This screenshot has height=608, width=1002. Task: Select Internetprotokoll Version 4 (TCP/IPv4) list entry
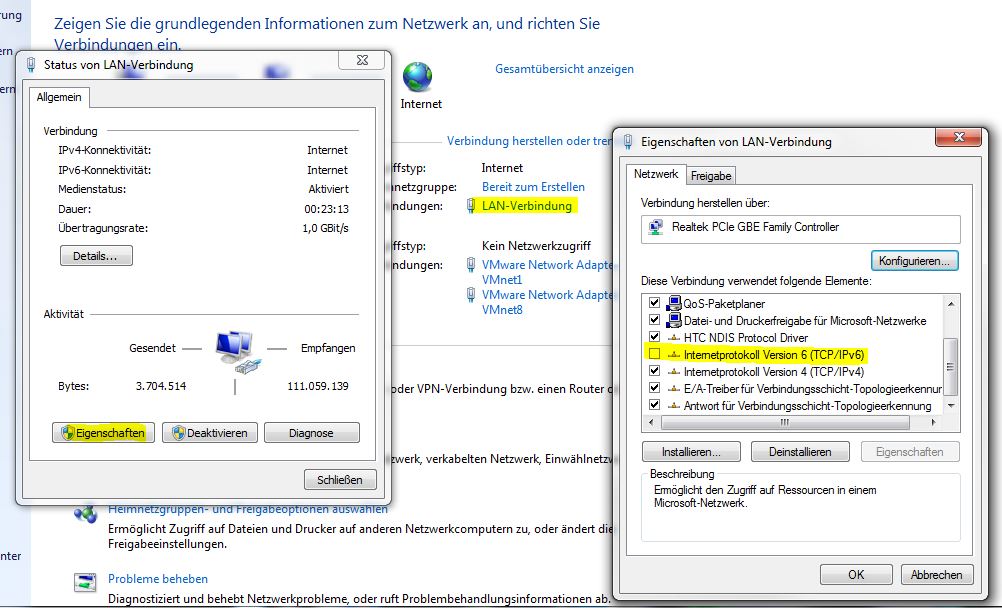(x=774, y=371)
